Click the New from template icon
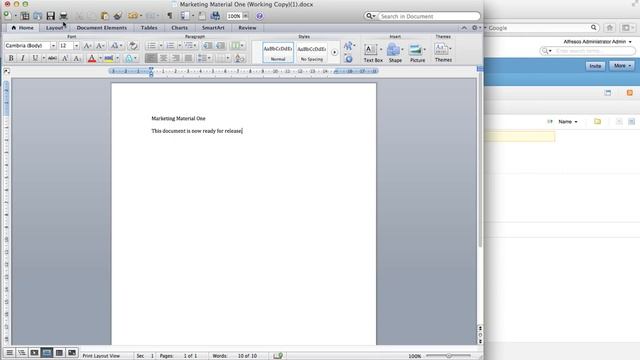The height and width of the screenshot is (360, 640). [25, 16]
